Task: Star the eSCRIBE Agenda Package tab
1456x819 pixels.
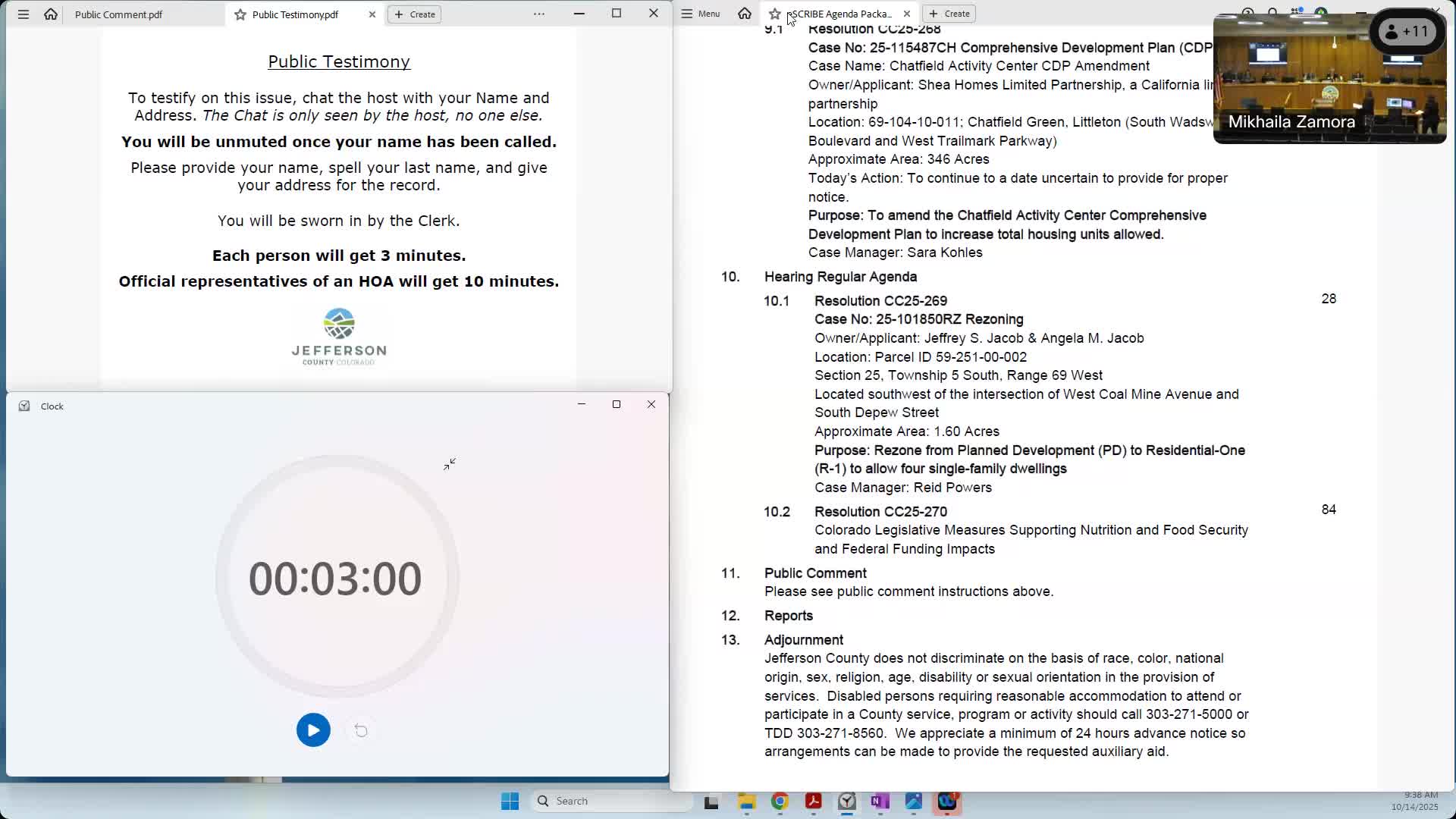Action: (775, 14)
